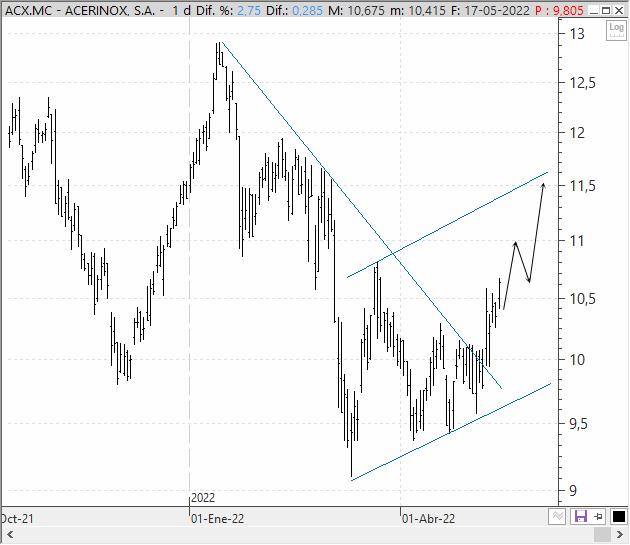This screenshot has height=545, width=630.
Task: Close the ACX.MC chart window
Action: (x=619, y=10)
